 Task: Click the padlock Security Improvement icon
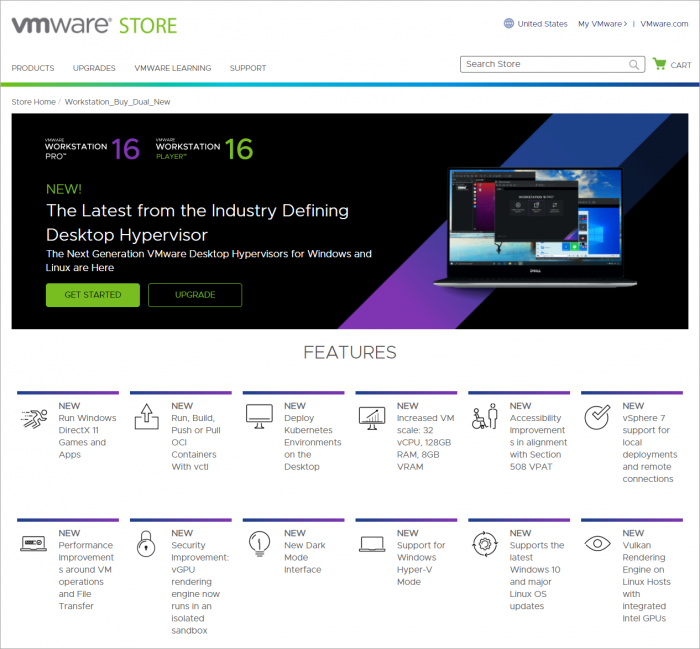coord(146,543)
